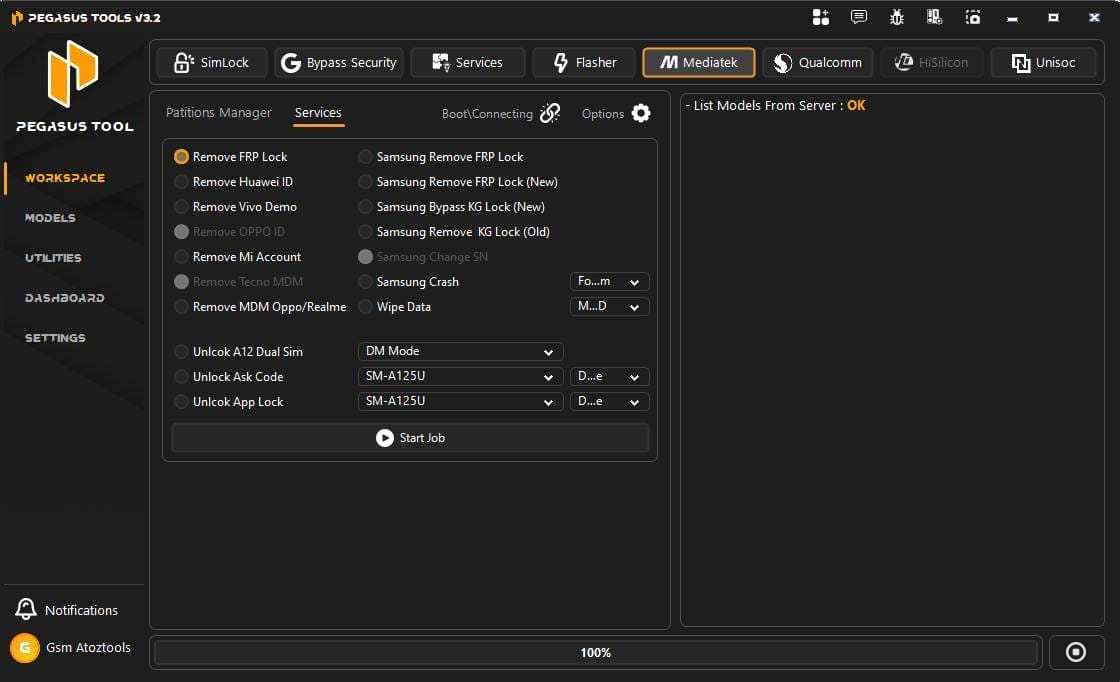Expand the dropdown next to Samsung Crash
Screen dimensions: 1120x682
click(609, 281)
